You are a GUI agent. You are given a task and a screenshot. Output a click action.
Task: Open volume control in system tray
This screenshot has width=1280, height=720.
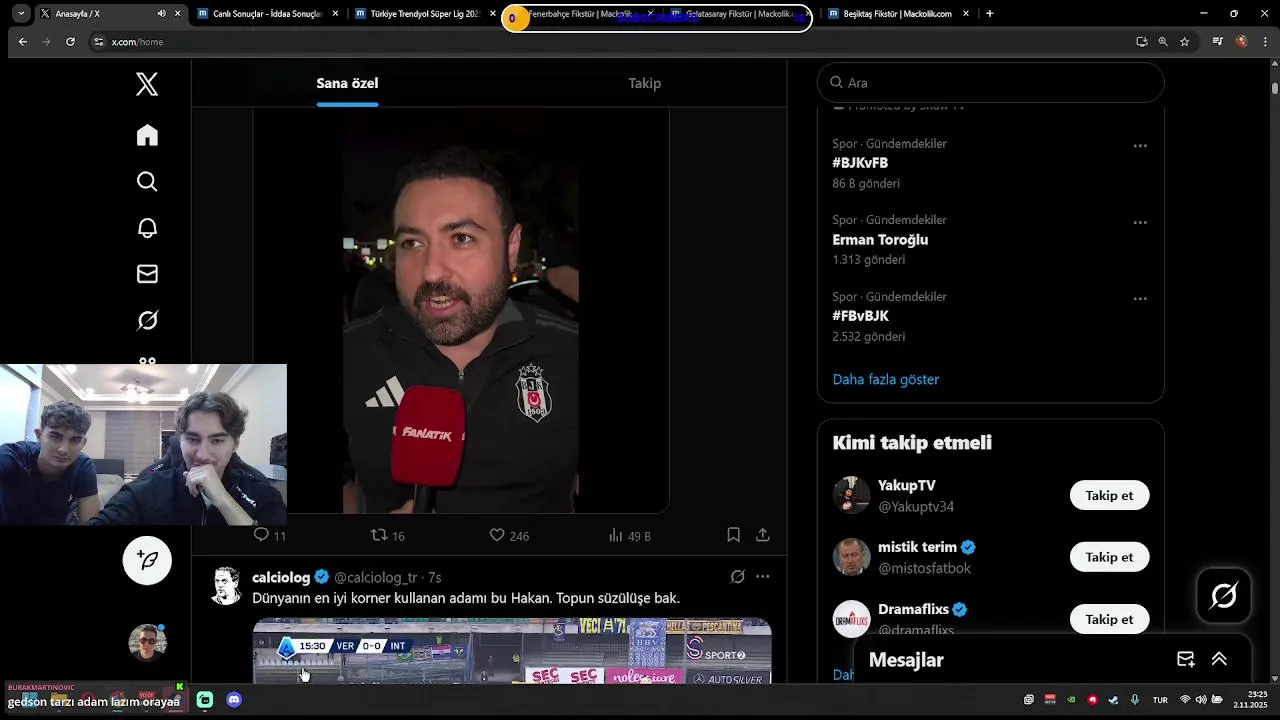point(1200,700)
